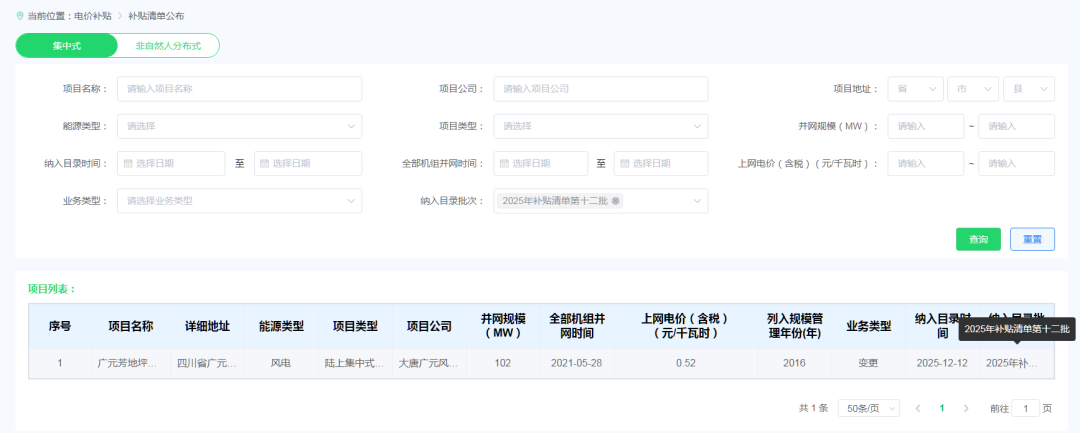The width and height of the screenshot is (1080, 433).
Task: Remove the 2025年补贴清单第十二批 tag
Action: point(616,201)
